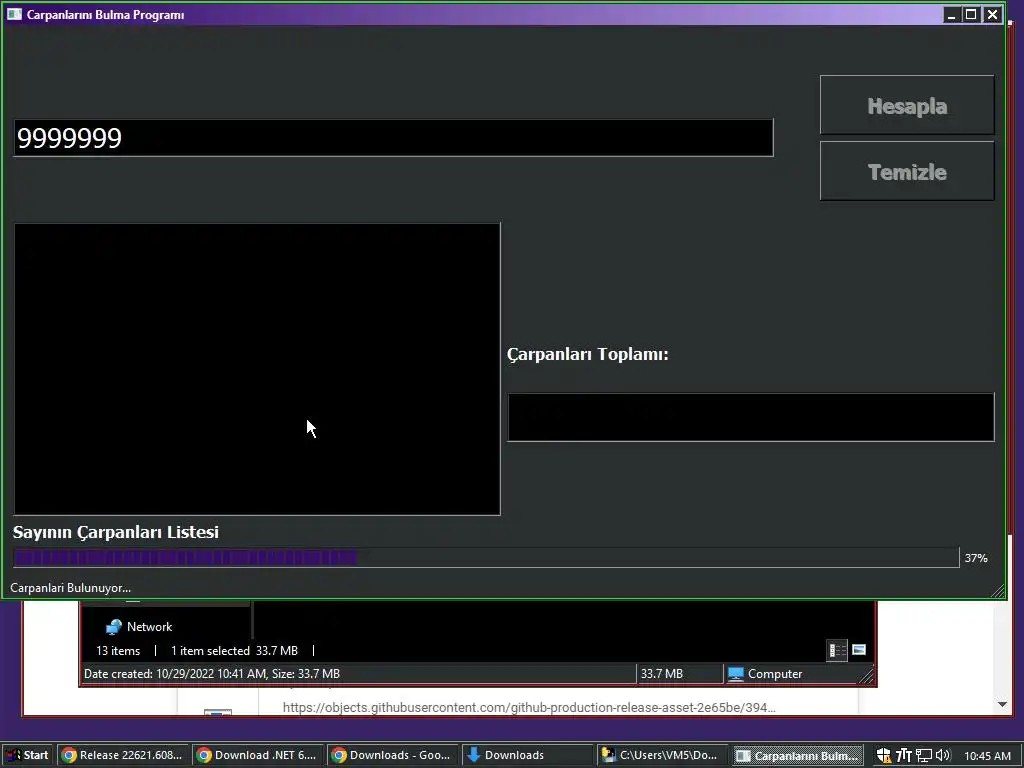Click the Carpanlari Bulunuyor... status text
The width and height of the screenshot is (1024, 768).
tap(71, 588)
